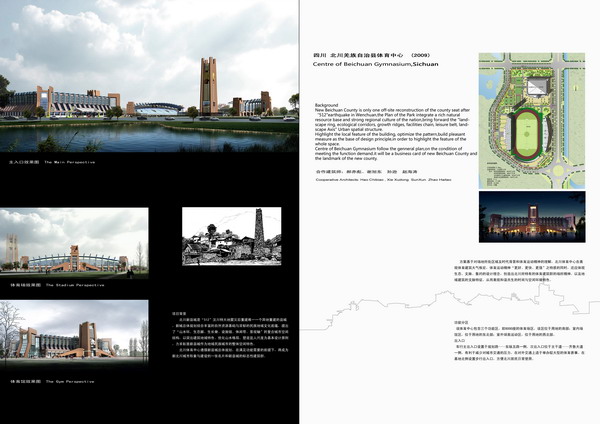Click the 'Cooperative Architects' credit line
This screenshot has width=600, height=424.
coord(383,179)
